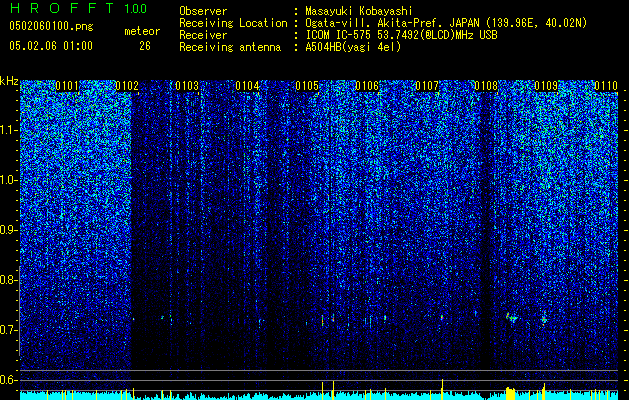Click the red echo pair after 0105
Viewport: 629px width, 400px height.
click(328, 319)
